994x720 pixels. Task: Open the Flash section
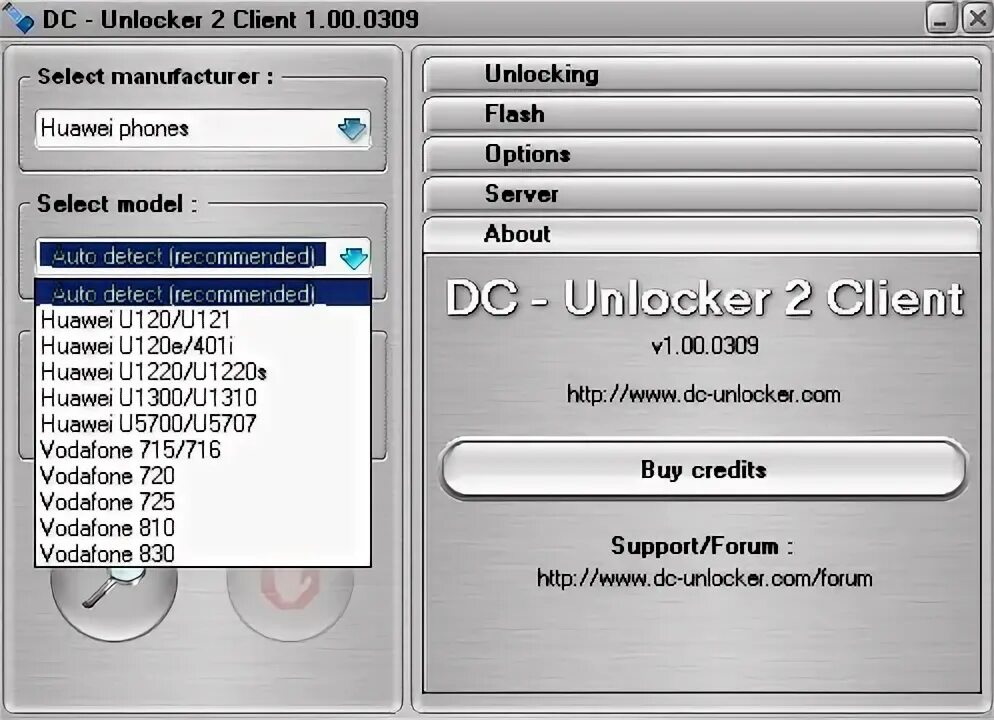(702, 115)
